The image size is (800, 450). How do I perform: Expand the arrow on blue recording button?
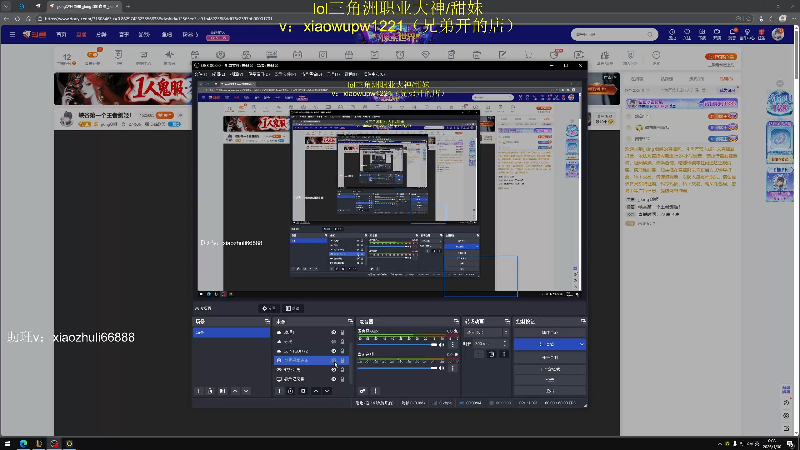click(582, 344)
